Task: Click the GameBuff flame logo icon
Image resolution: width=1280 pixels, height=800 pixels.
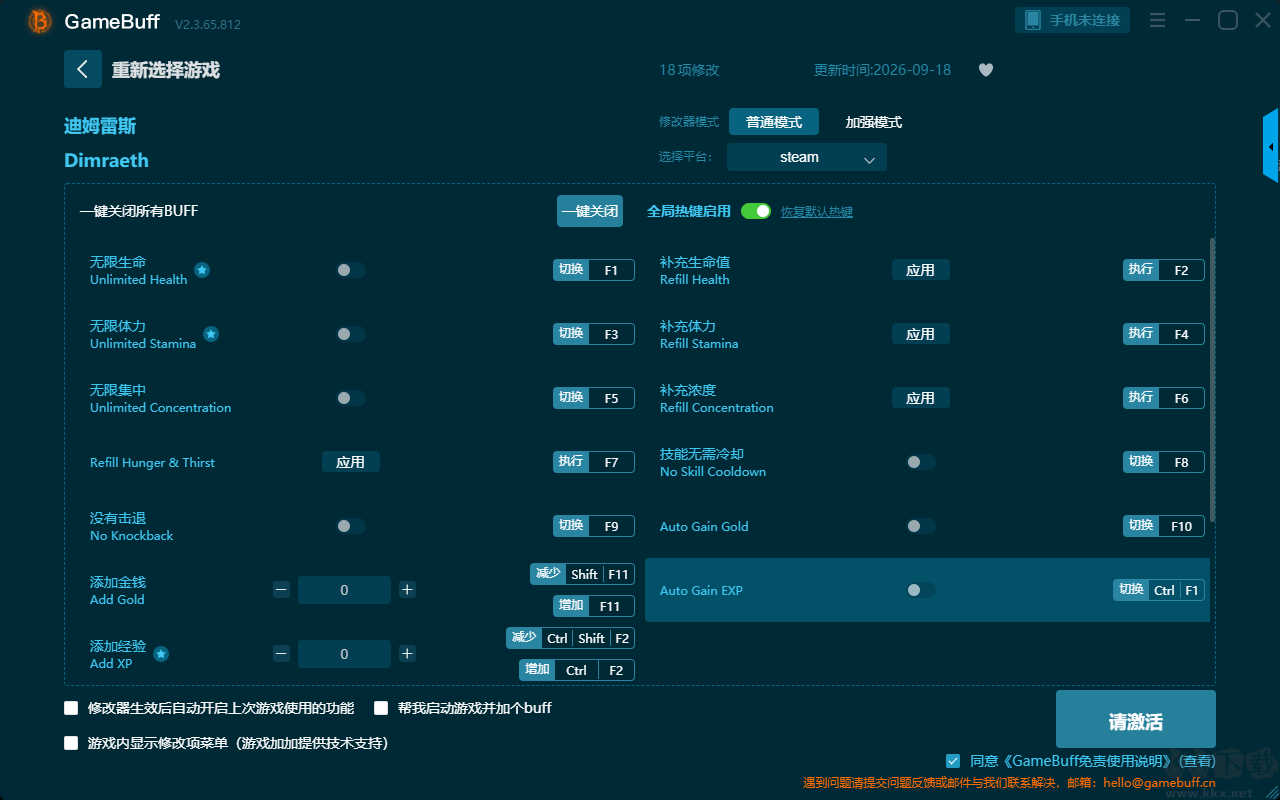Action: [40, 21]
